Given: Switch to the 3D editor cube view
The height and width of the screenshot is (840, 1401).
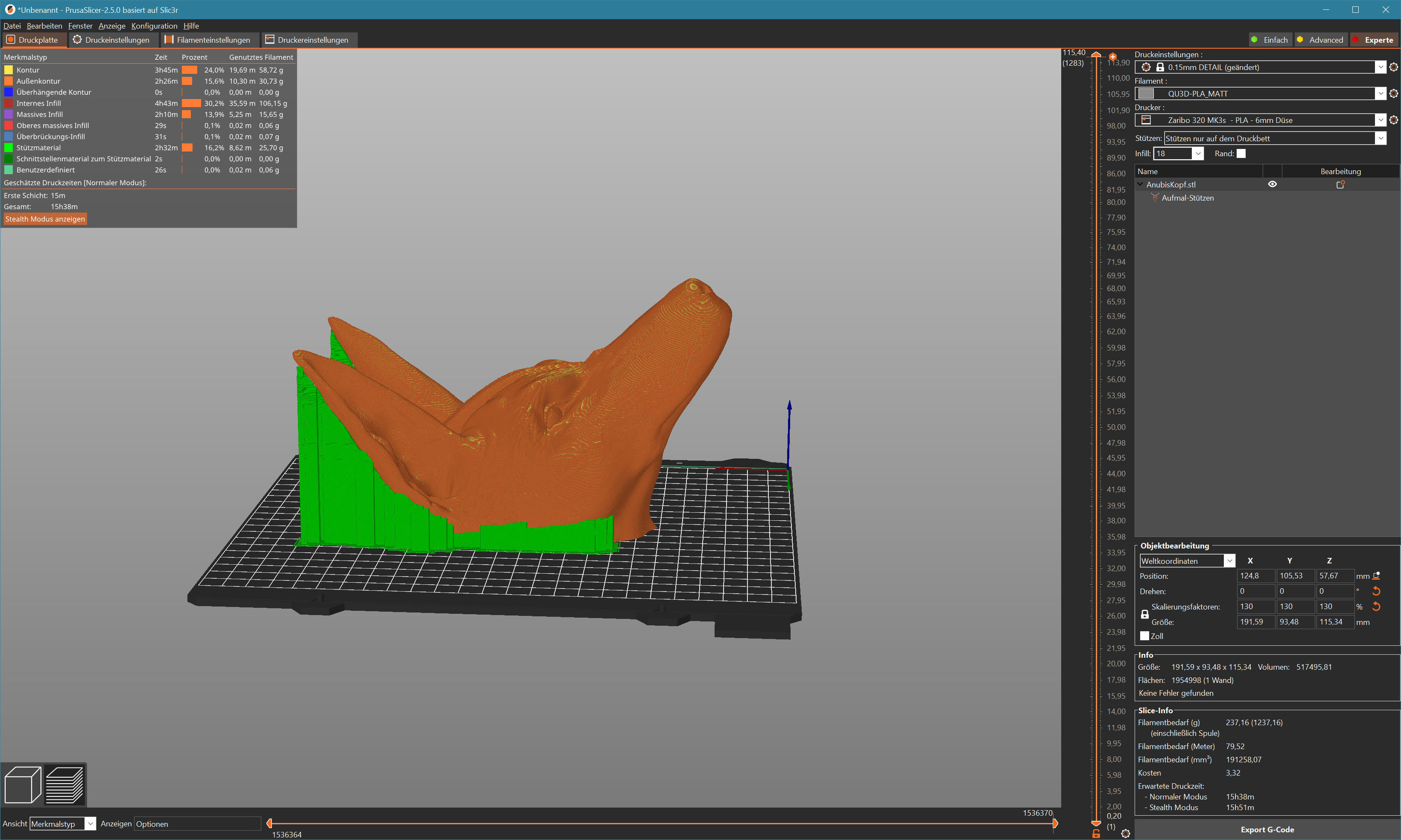Looking at the screenshot, I should coord(22,785).
